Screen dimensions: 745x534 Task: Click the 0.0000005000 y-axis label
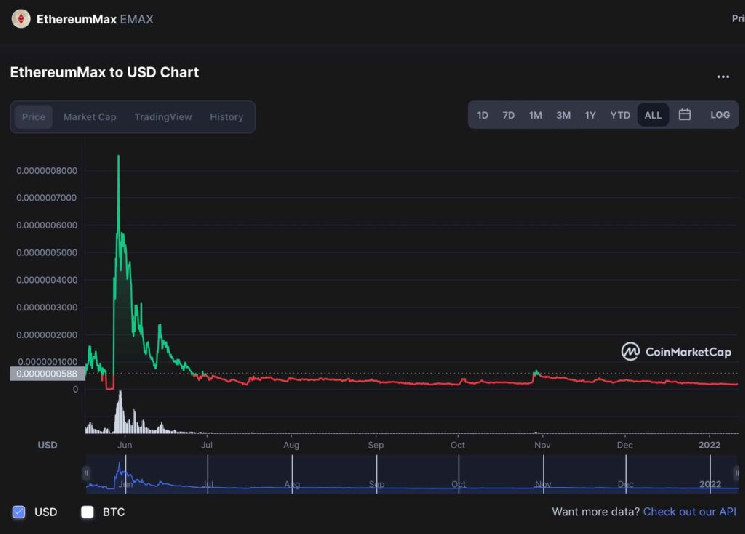pos(47,252)
